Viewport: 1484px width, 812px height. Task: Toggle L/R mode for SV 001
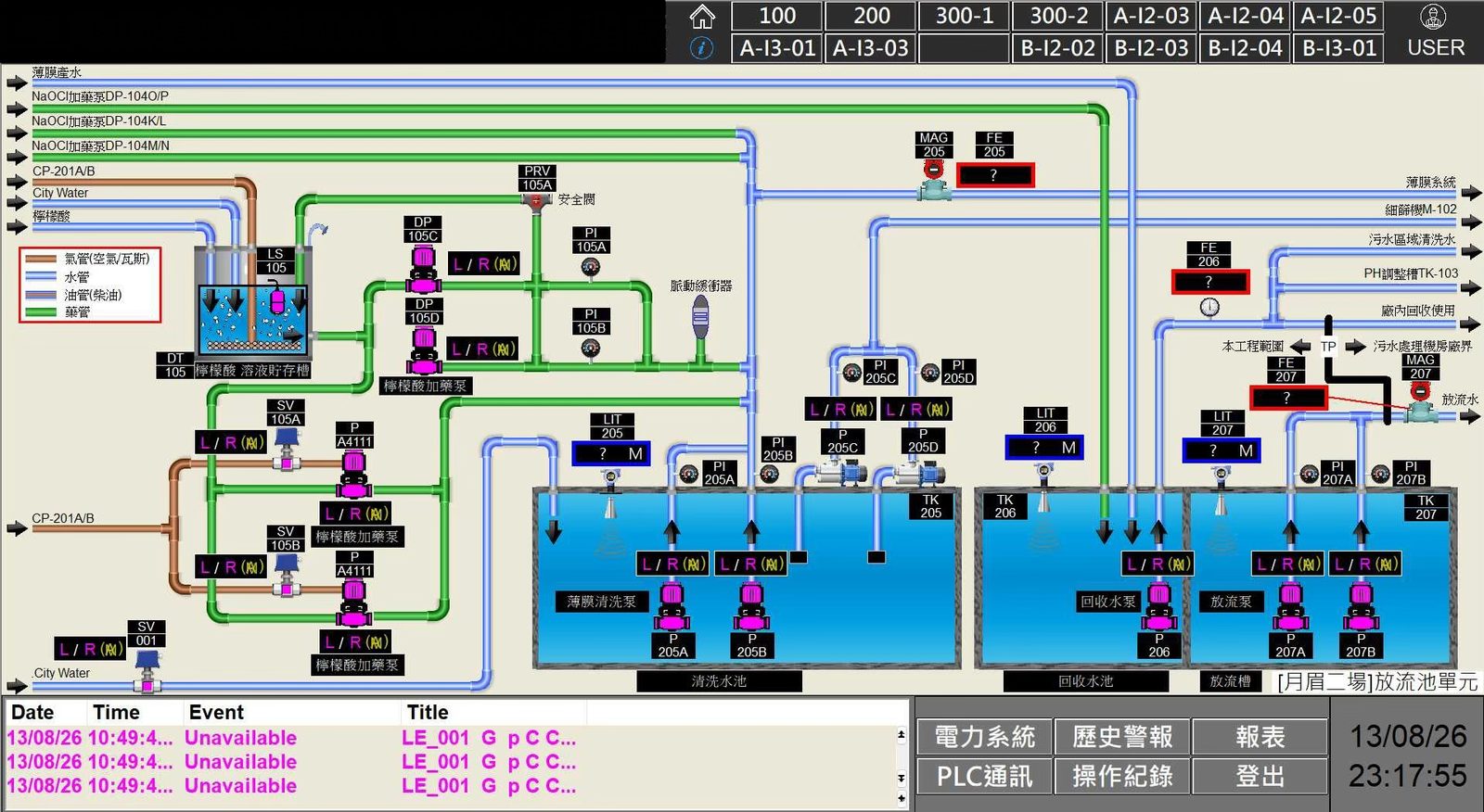pyautogui.click(x=90, y=649)
